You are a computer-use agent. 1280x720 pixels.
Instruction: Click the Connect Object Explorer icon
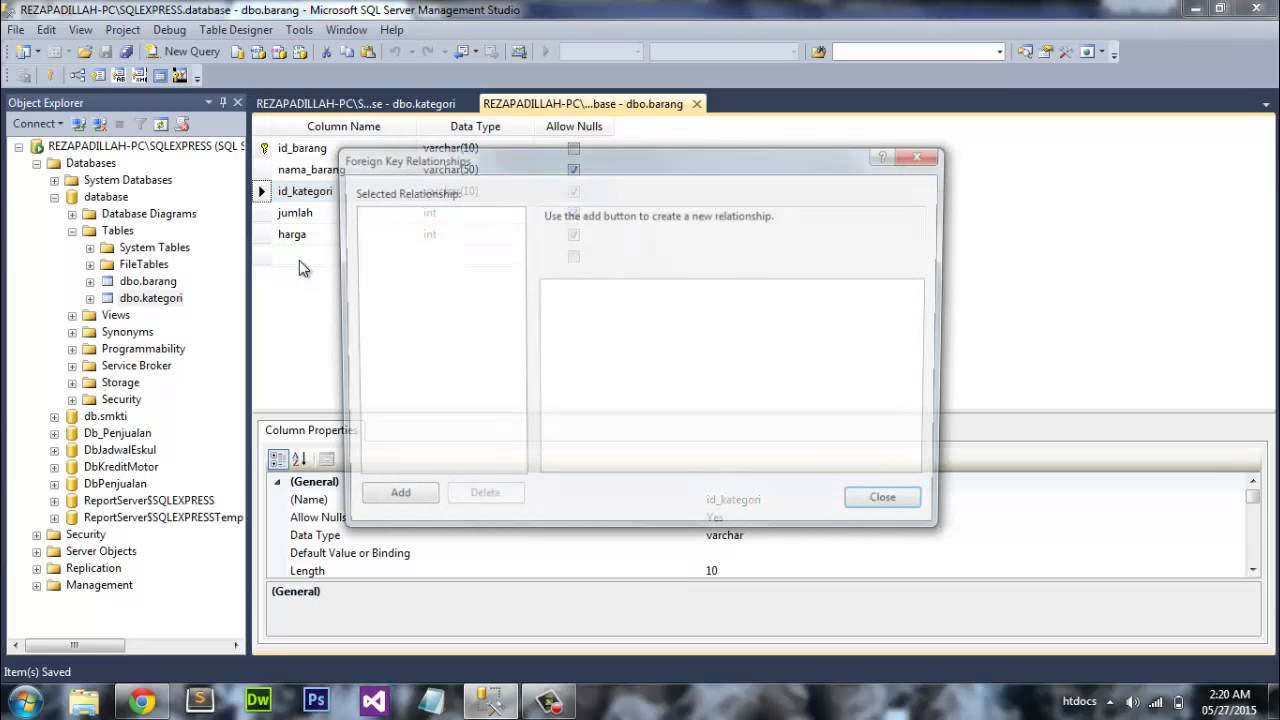coord(78,124)
